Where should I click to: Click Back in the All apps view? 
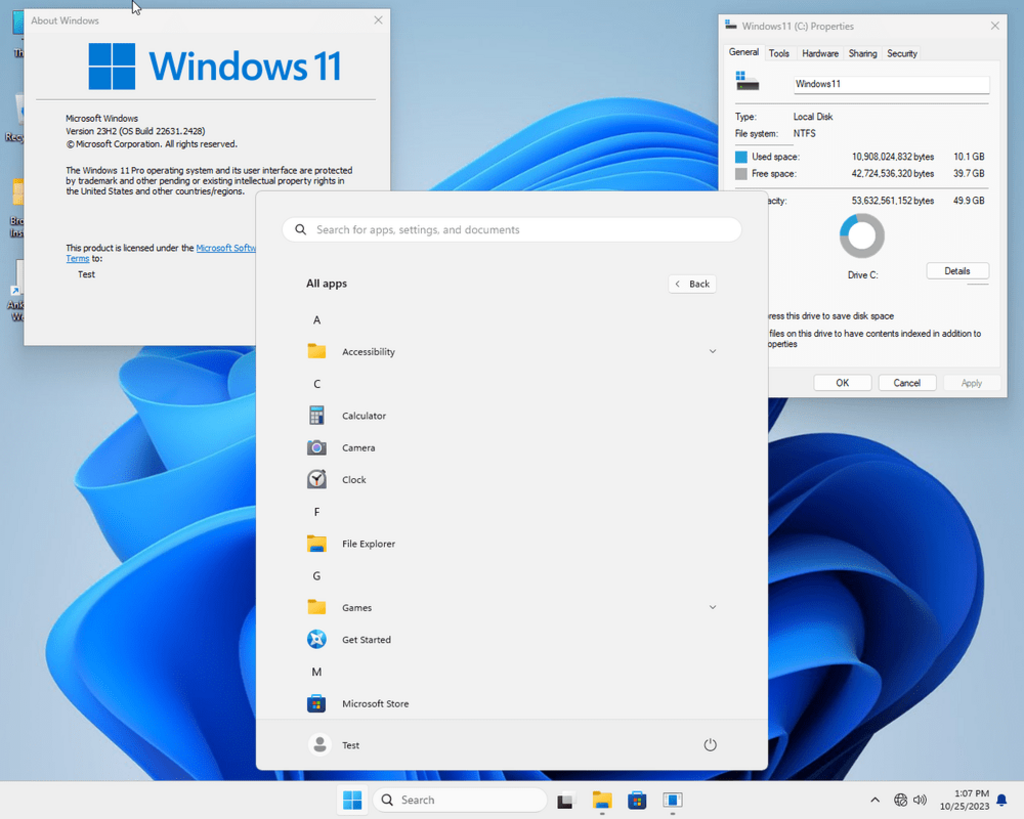(x=692, y=283)
